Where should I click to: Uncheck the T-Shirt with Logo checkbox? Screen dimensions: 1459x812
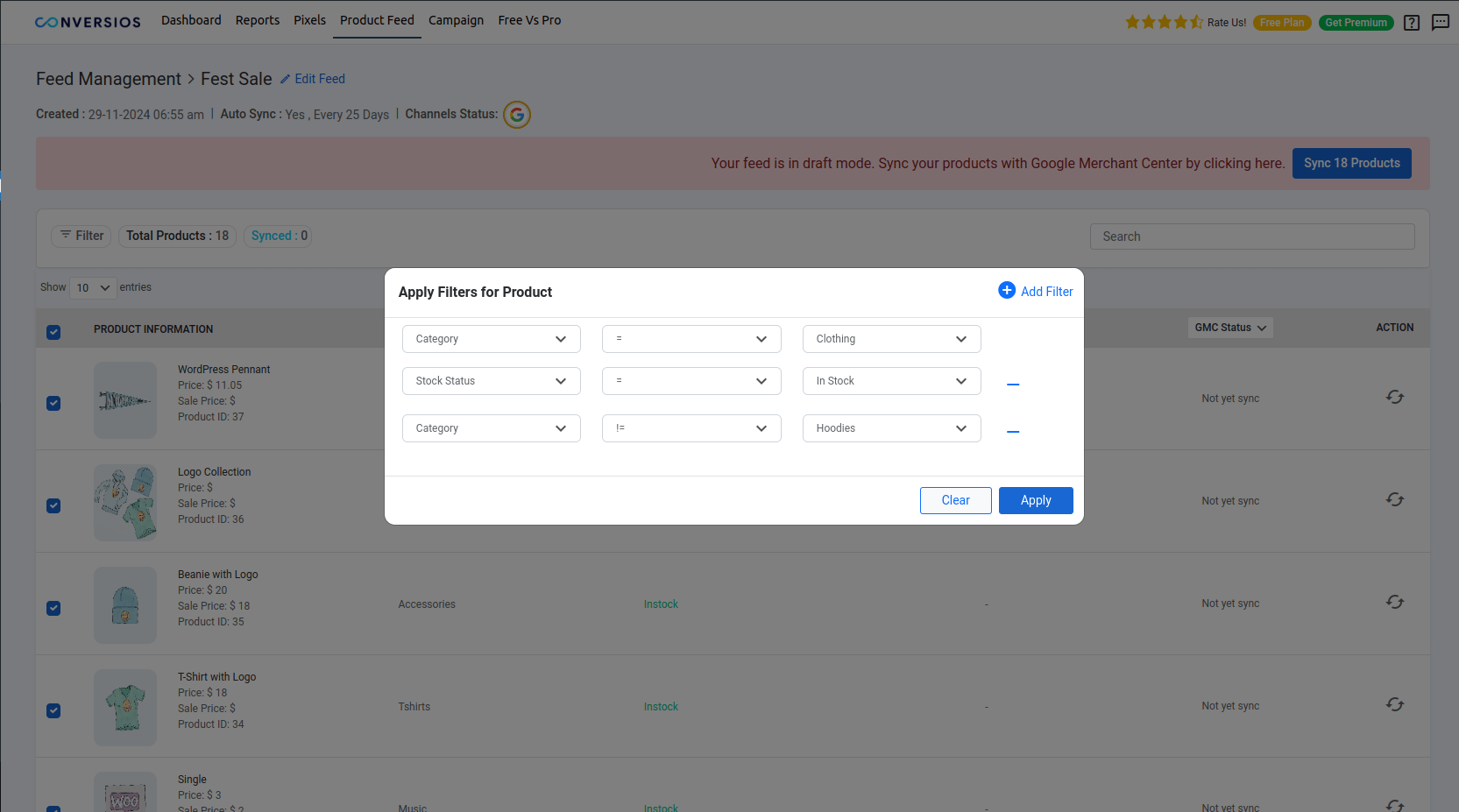click(53, 710)
